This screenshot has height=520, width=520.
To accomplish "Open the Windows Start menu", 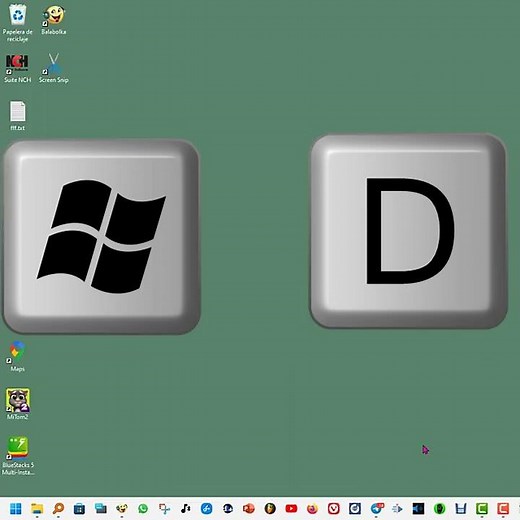I will (16, 509).
